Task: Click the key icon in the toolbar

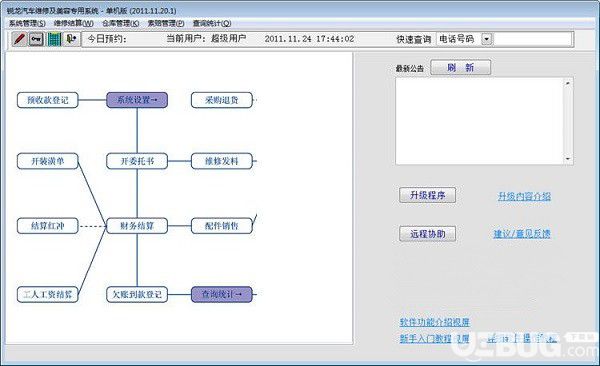Action: 36,39
